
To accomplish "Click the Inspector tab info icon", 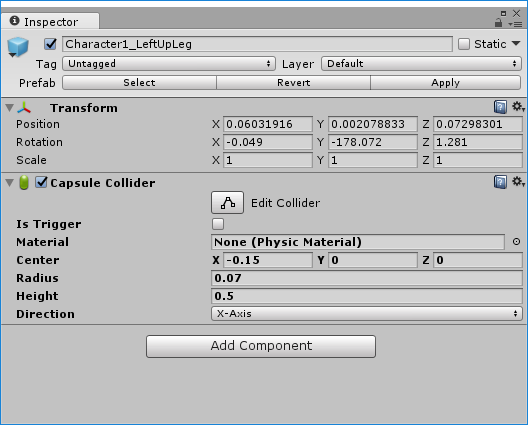I will (x=14, y=21).
